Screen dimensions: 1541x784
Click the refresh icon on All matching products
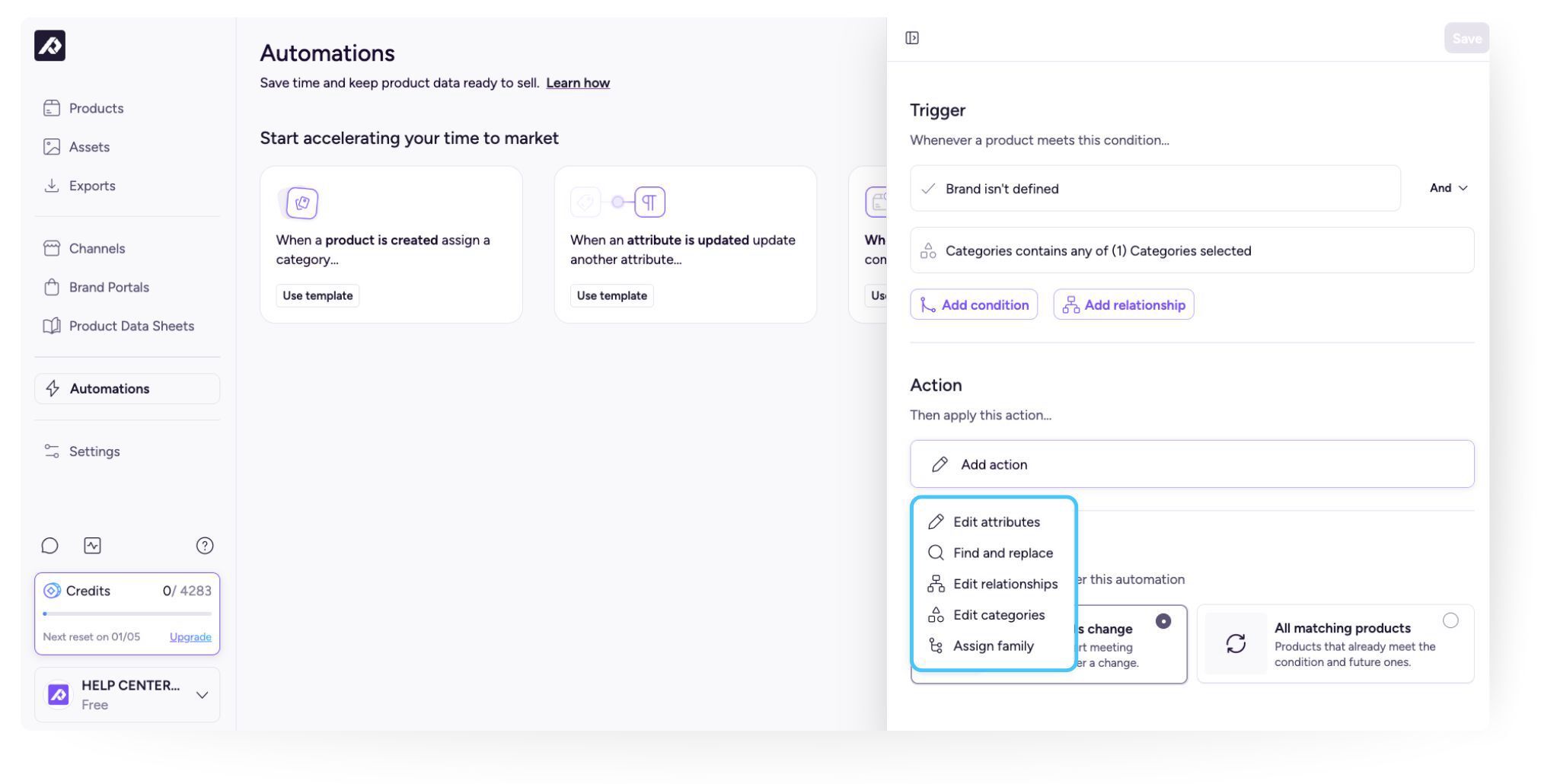pos(1236,644)
